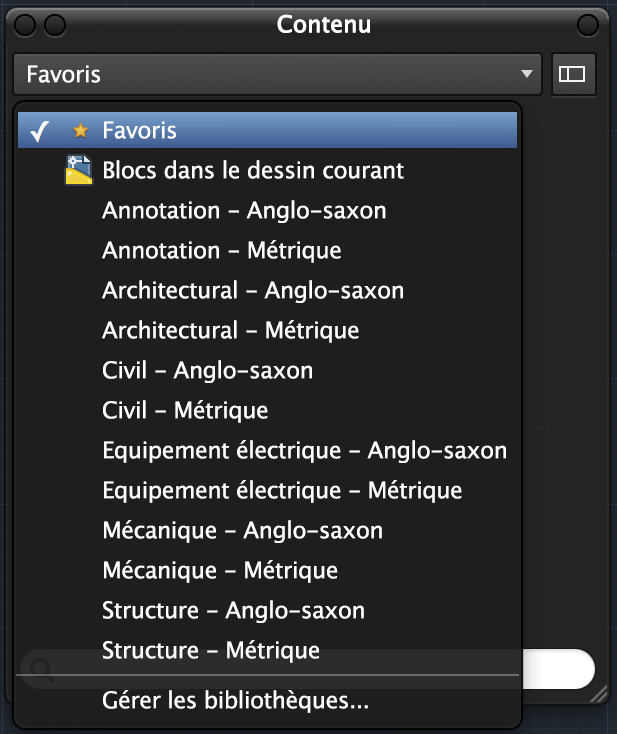Toggle the panel layout view button
Image resolution: width=617 pixels, height=734 pixels.
tap(573, 74)
